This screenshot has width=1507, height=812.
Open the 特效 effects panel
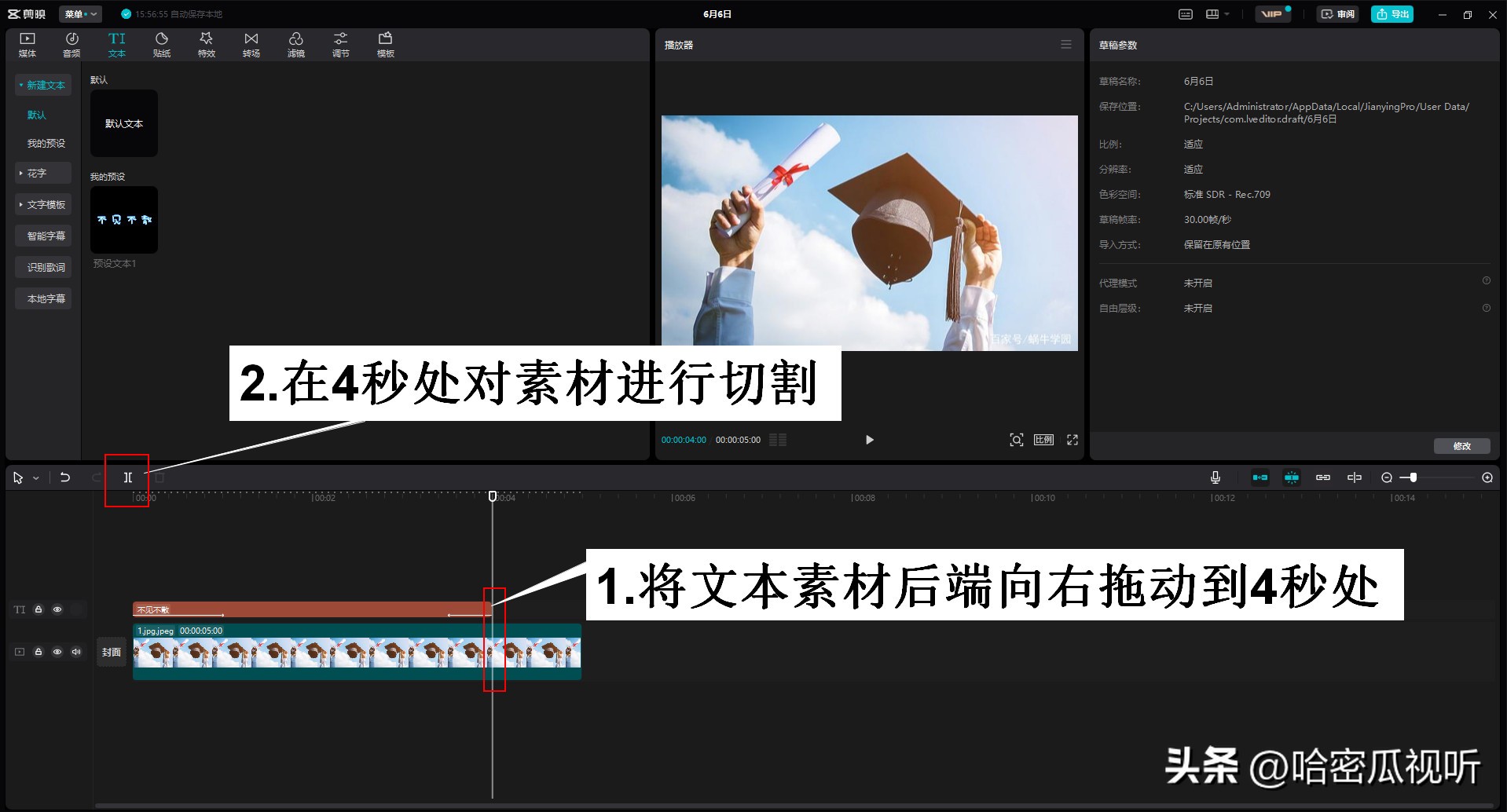206,44
